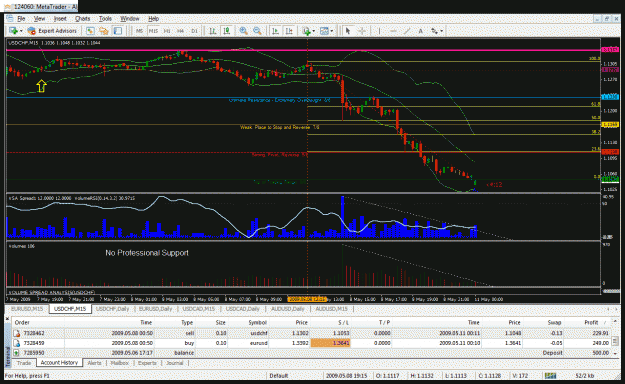
Task: Select the Cursor arrow tool
Action: [x=348, y=31]
